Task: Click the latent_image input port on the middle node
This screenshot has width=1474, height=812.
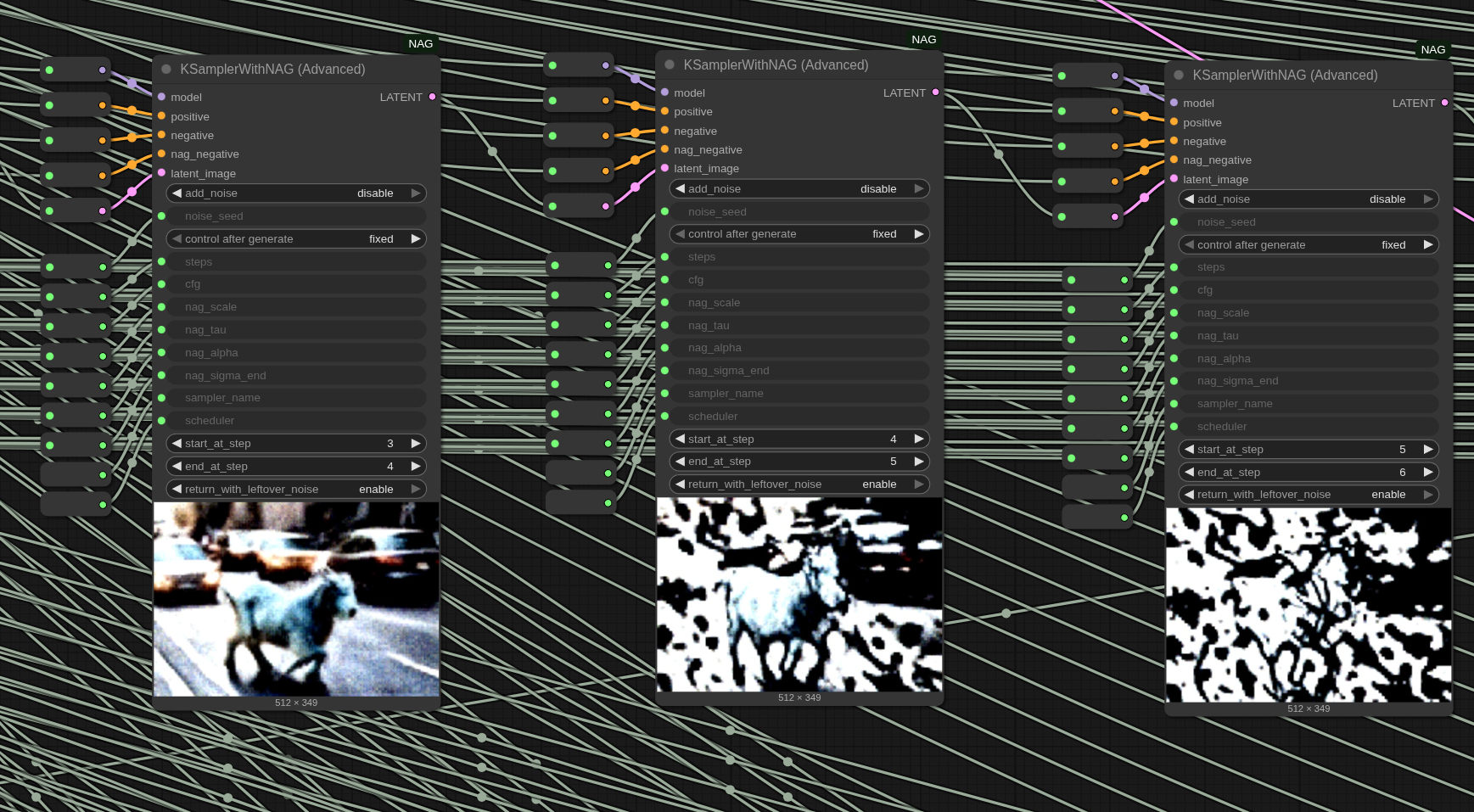Action: coord(664,168)
